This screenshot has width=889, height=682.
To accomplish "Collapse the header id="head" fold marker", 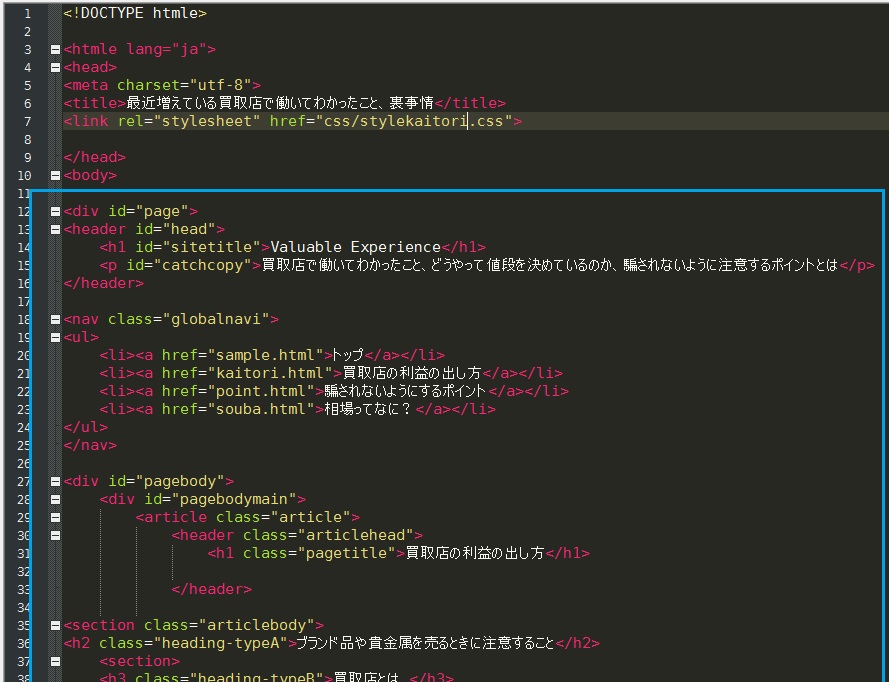I will click(55, 229).
